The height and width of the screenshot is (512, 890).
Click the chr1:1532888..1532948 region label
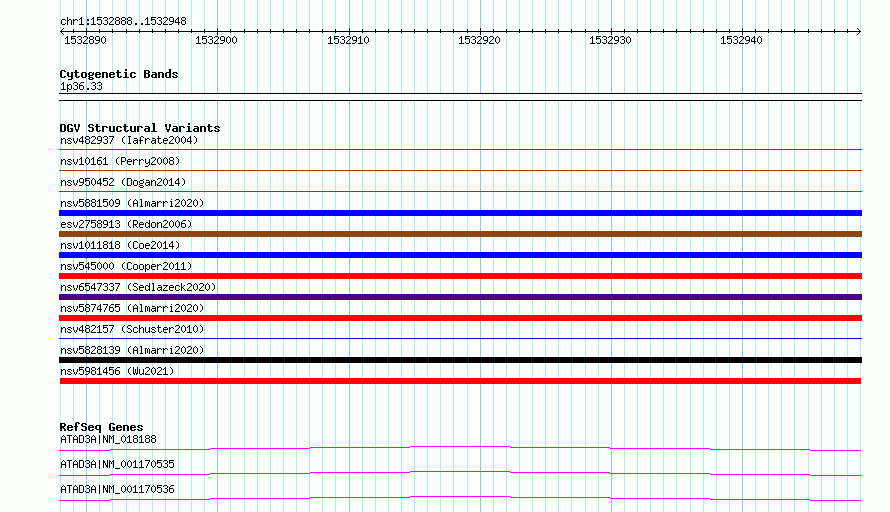pos(123,21)
